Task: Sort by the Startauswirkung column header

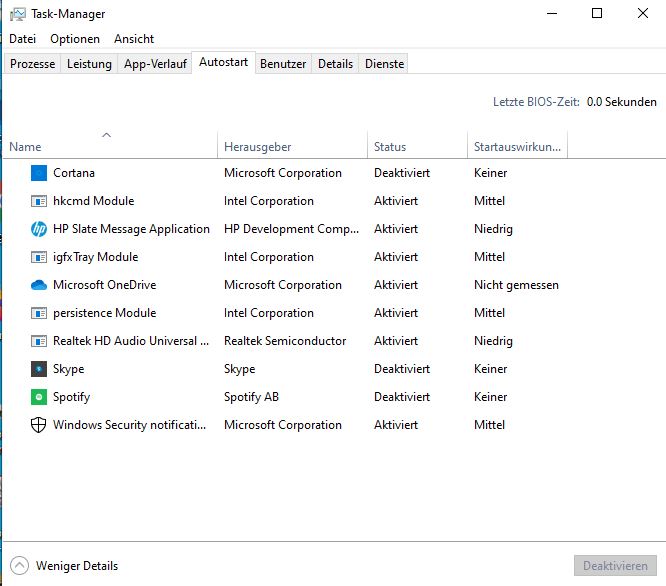Action: 517,146
